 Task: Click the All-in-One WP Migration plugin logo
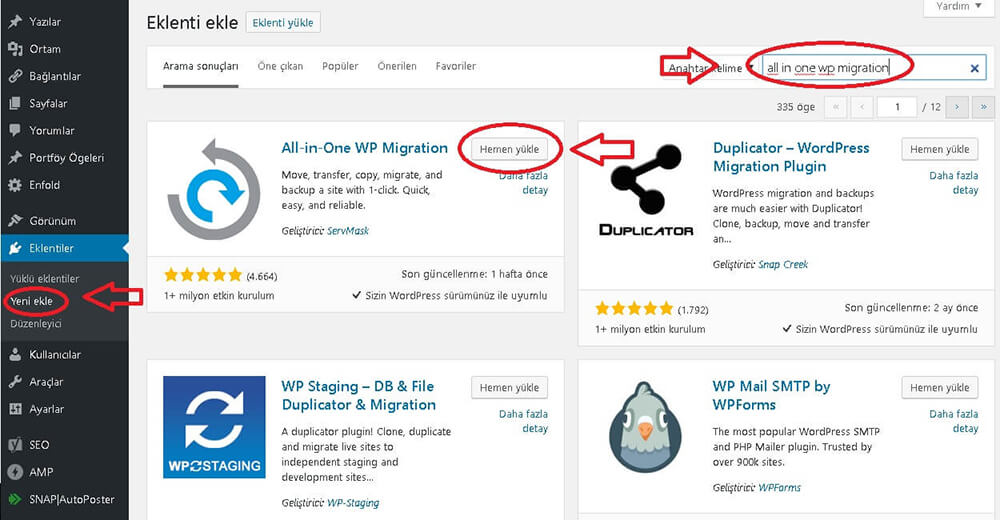point(214,189)
